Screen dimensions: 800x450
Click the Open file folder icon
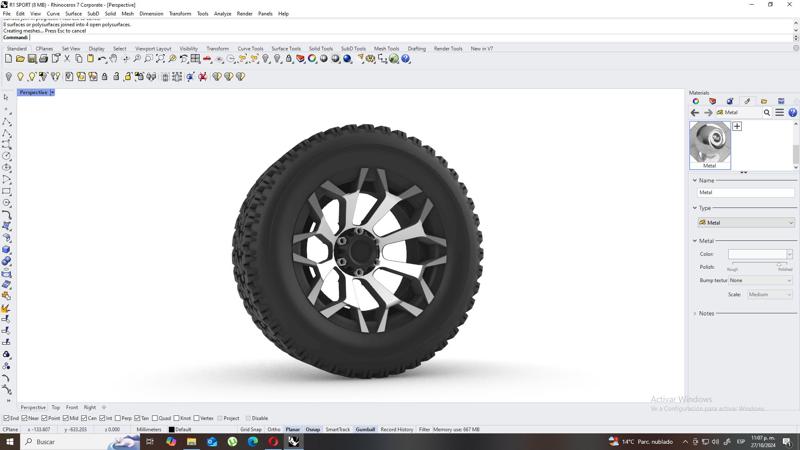[20, 59]
